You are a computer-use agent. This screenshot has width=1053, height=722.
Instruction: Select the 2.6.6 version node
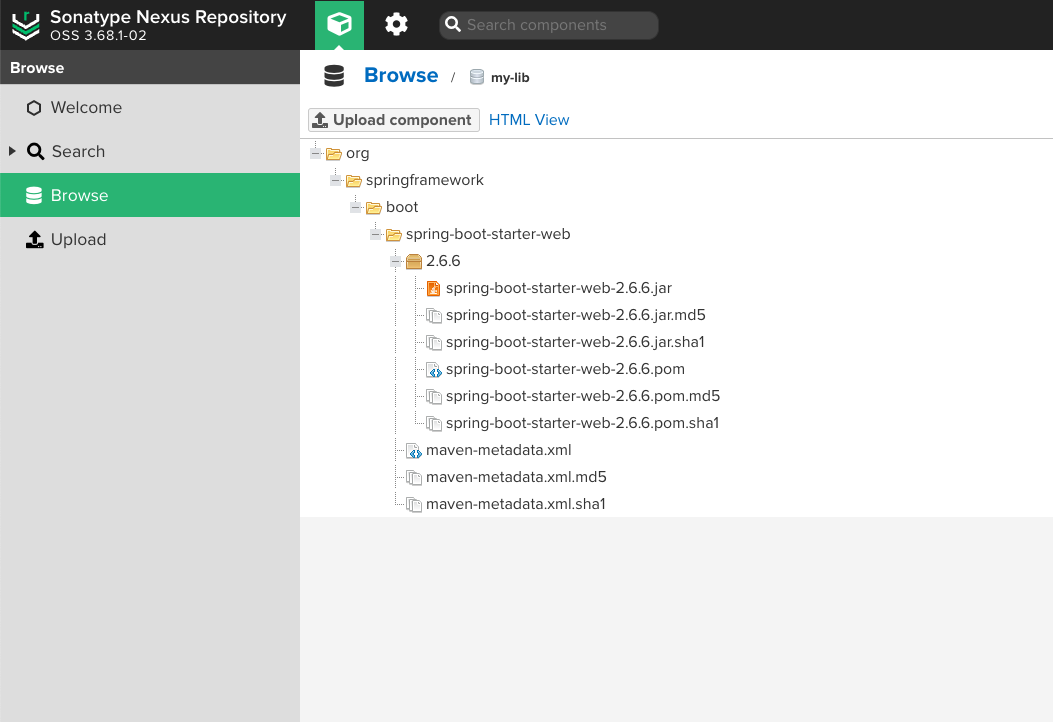pos(443,261)
